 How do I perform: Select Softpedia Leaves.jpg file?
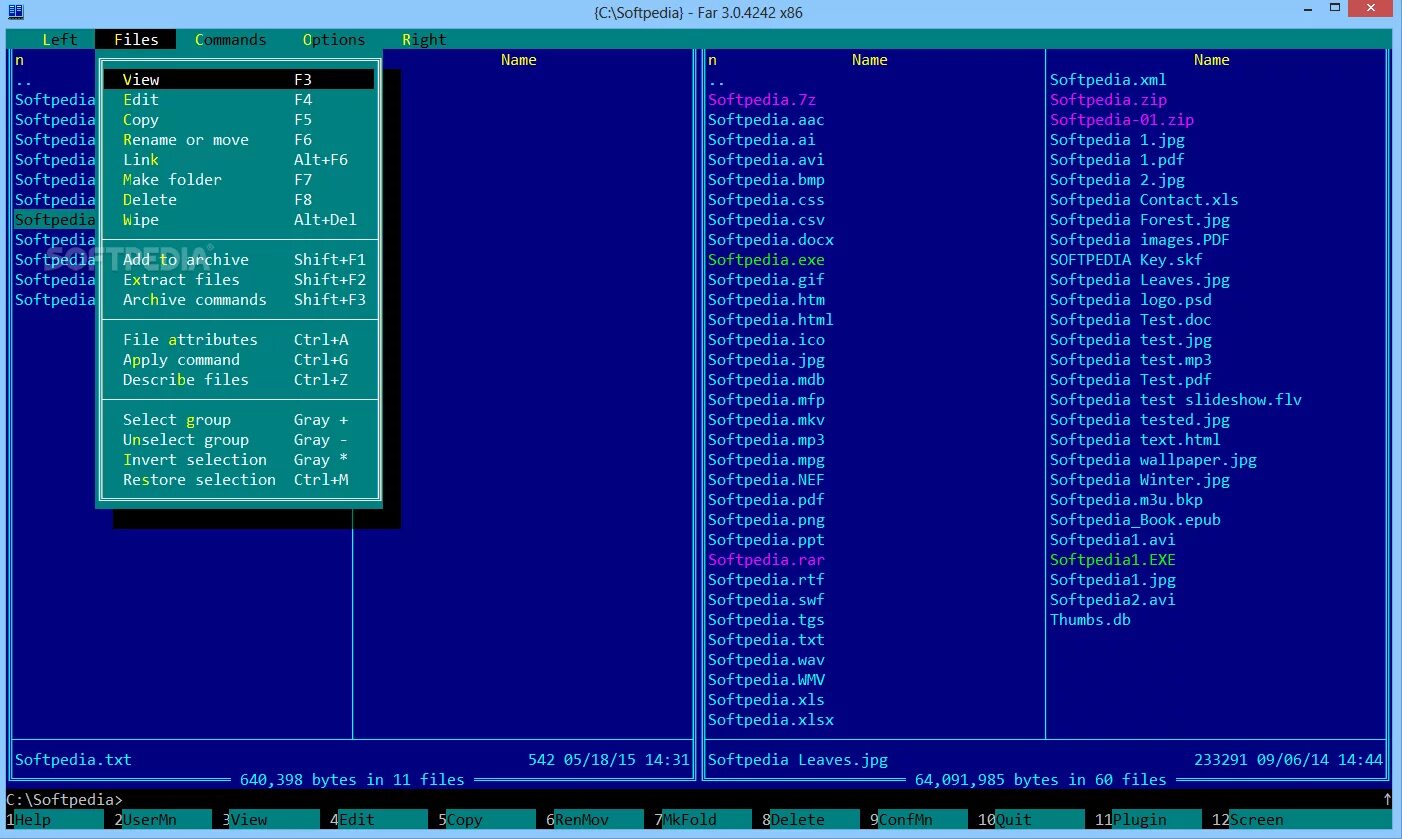(x=1140, y=280)
